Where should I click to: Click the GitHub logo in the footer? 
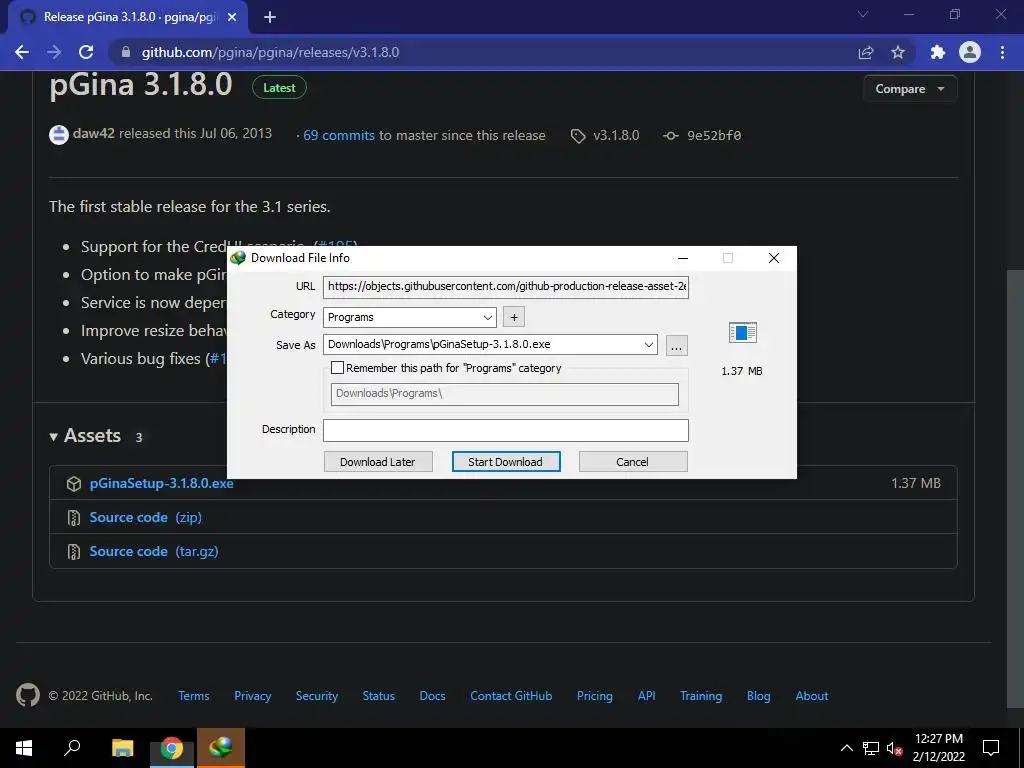[x=27, y=695]
